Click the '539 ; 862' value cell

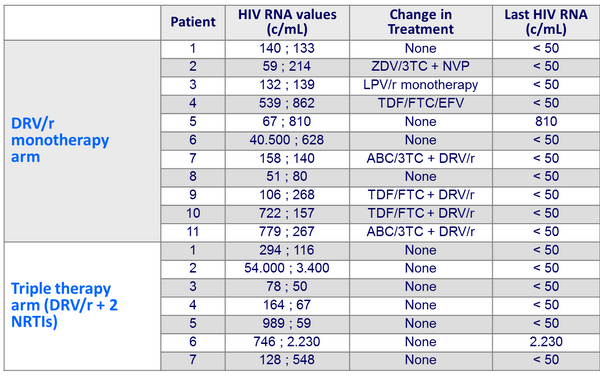(x=287, y=103)
